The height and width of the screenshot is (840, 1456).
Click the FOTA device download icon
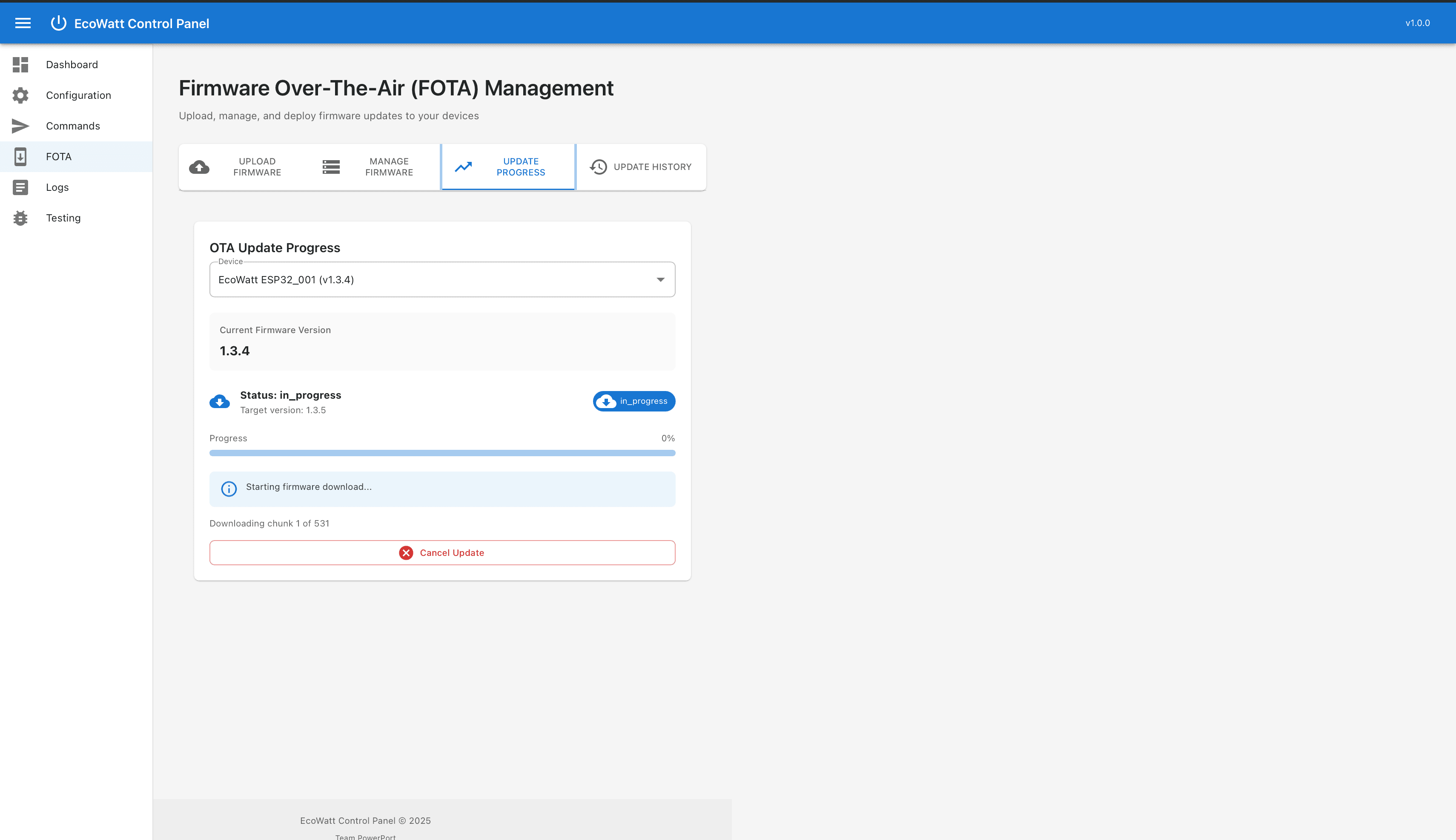21,156
